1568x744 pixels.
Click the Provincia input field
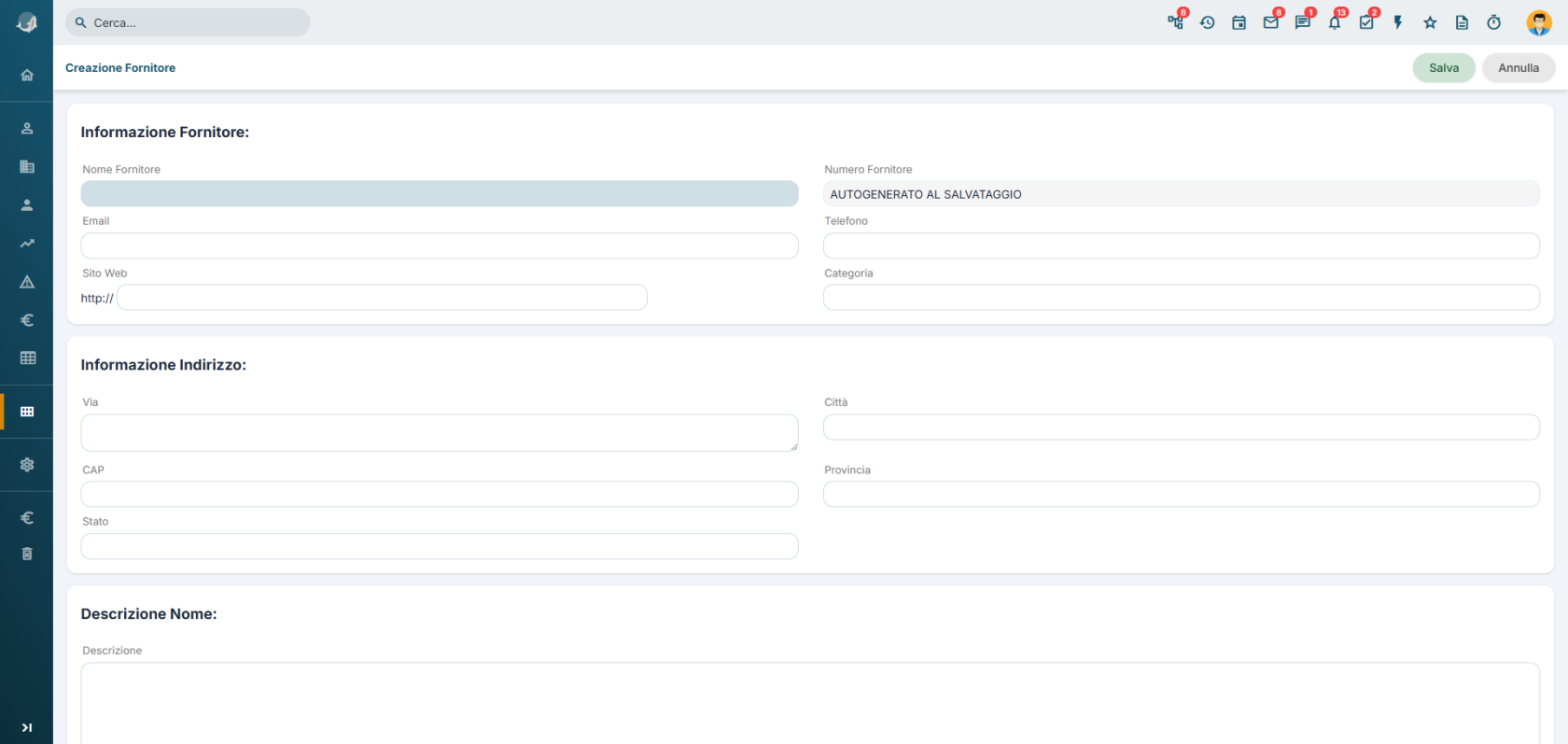click(x=1181, y=494)
